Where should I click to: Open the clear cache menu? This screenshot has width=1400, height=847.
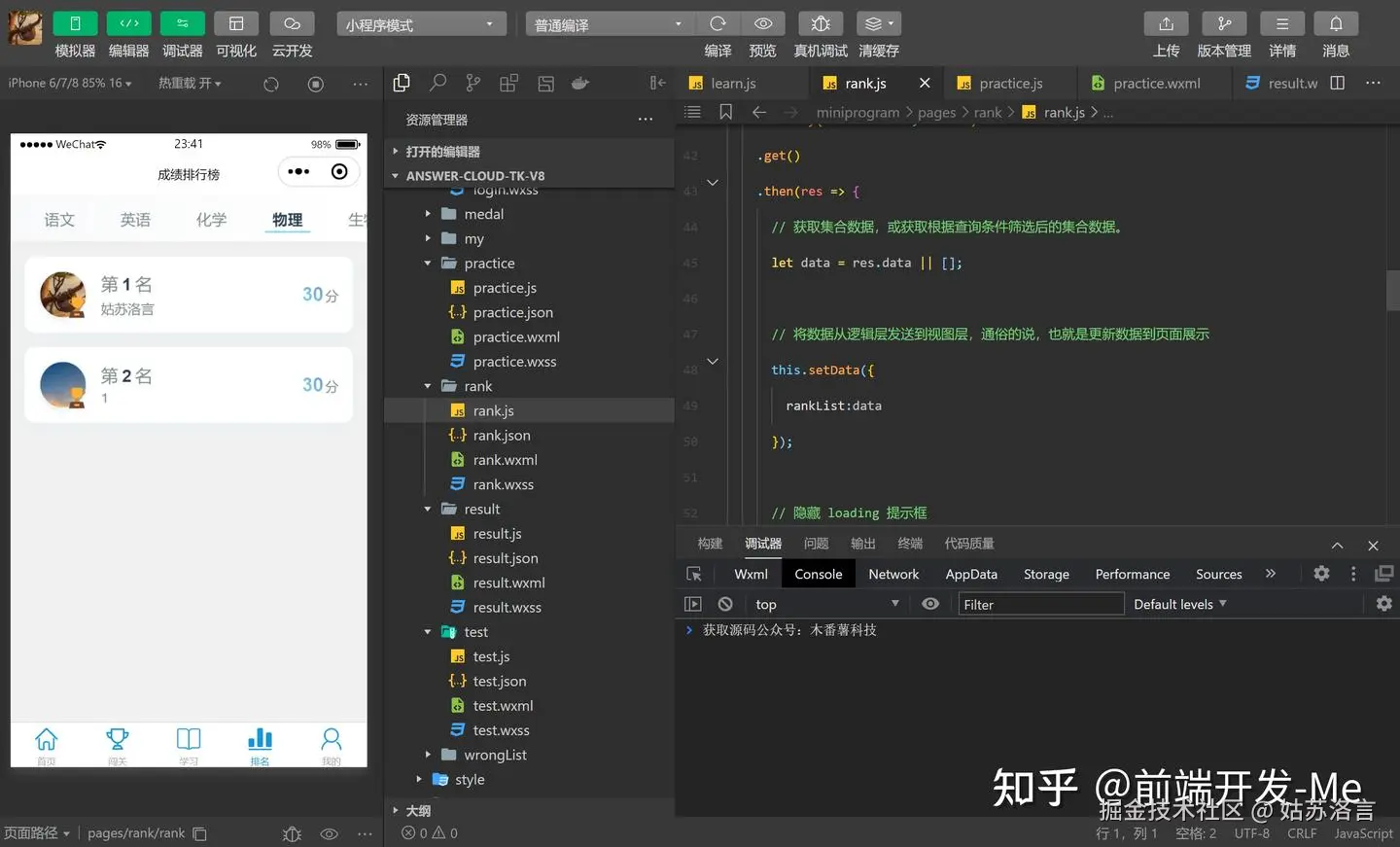coord(879,24)
